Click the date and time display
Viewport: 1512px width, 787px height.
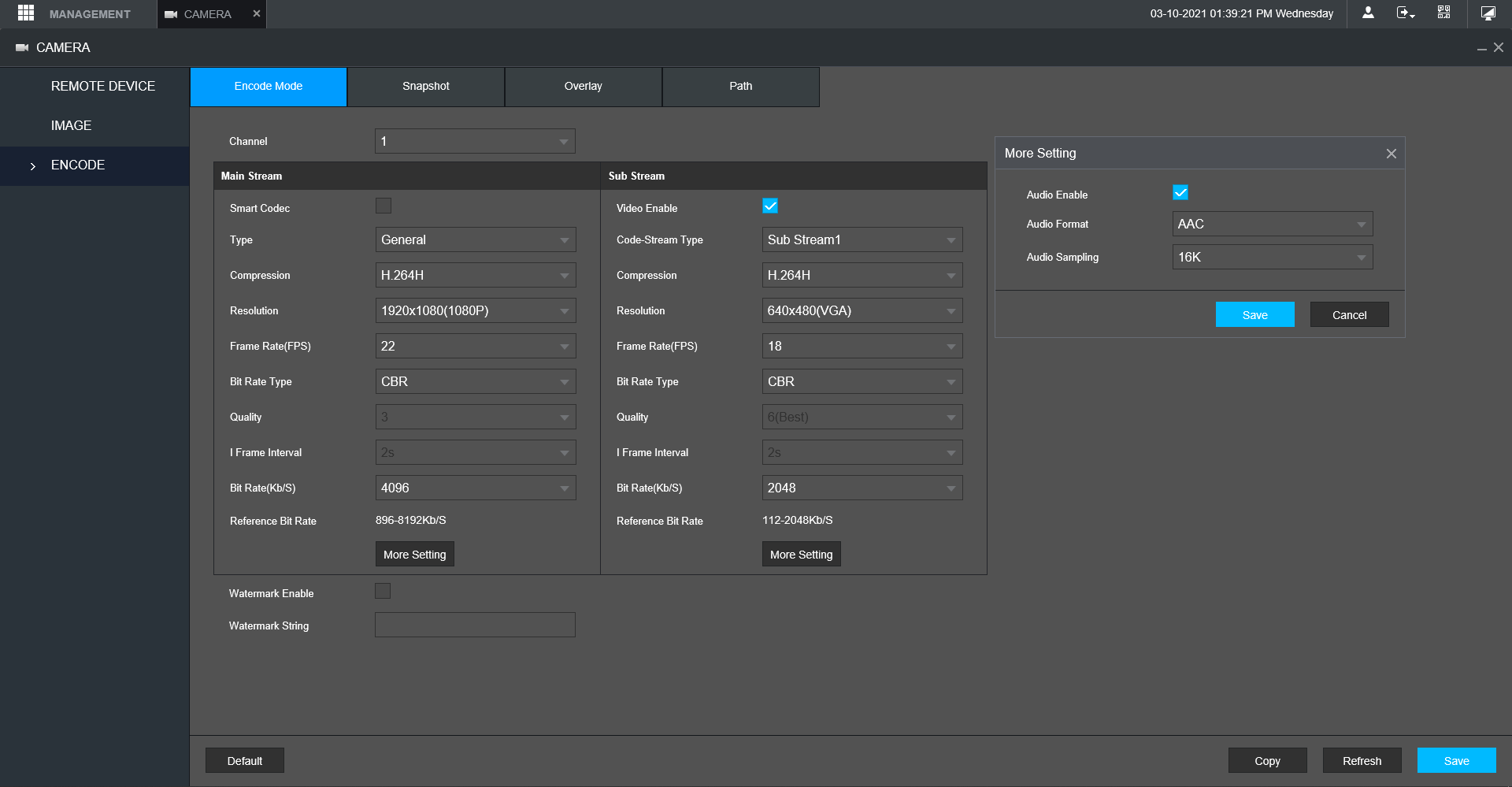tap(1242, 13)
